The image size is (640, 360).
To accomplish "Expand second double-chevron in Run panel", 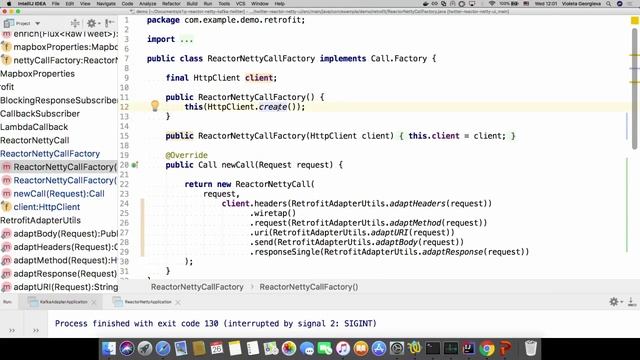I will point(36,330).
